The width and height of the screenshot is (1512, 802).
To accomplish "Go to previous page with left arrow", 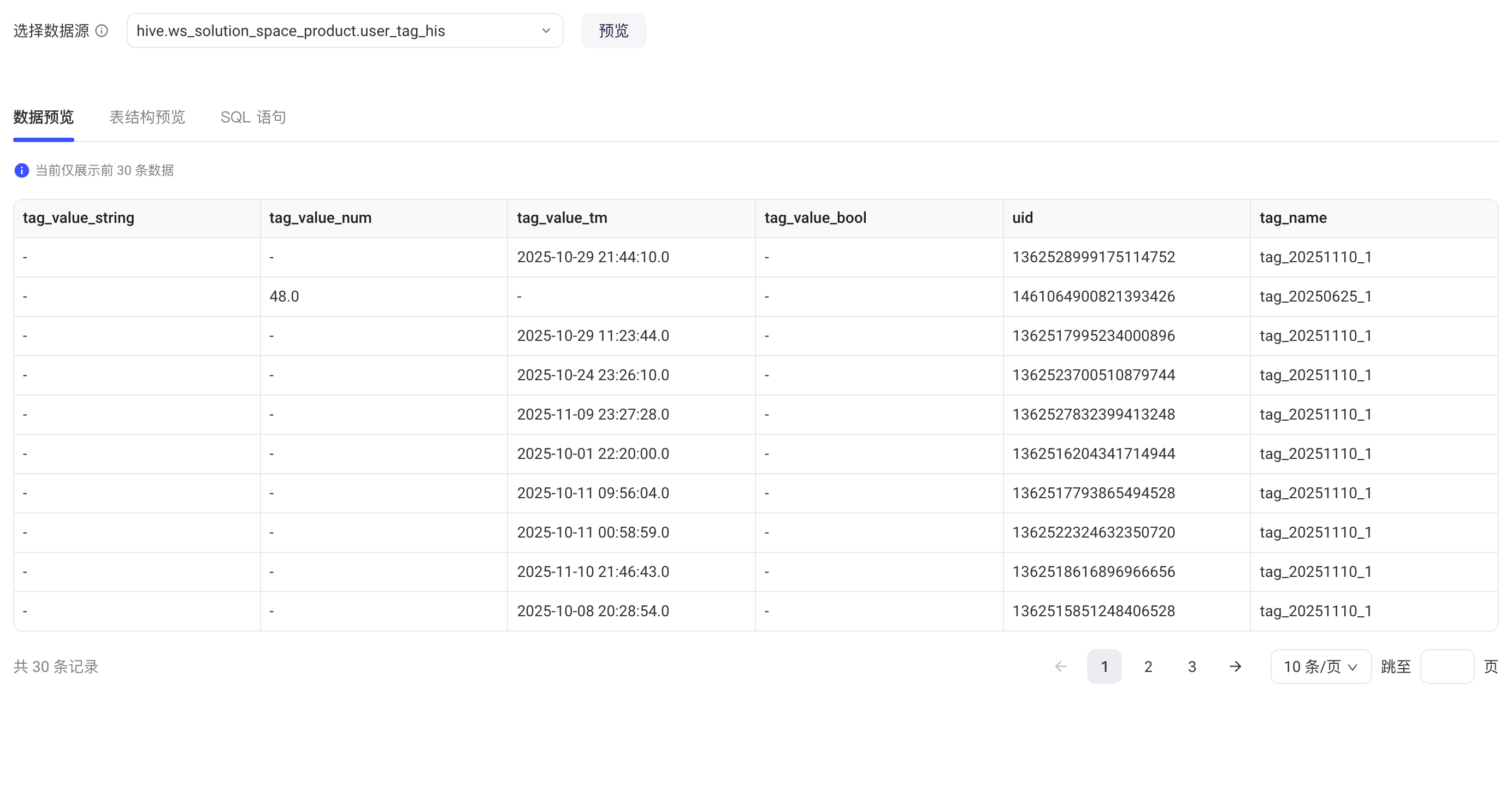I will [1061, 667].
